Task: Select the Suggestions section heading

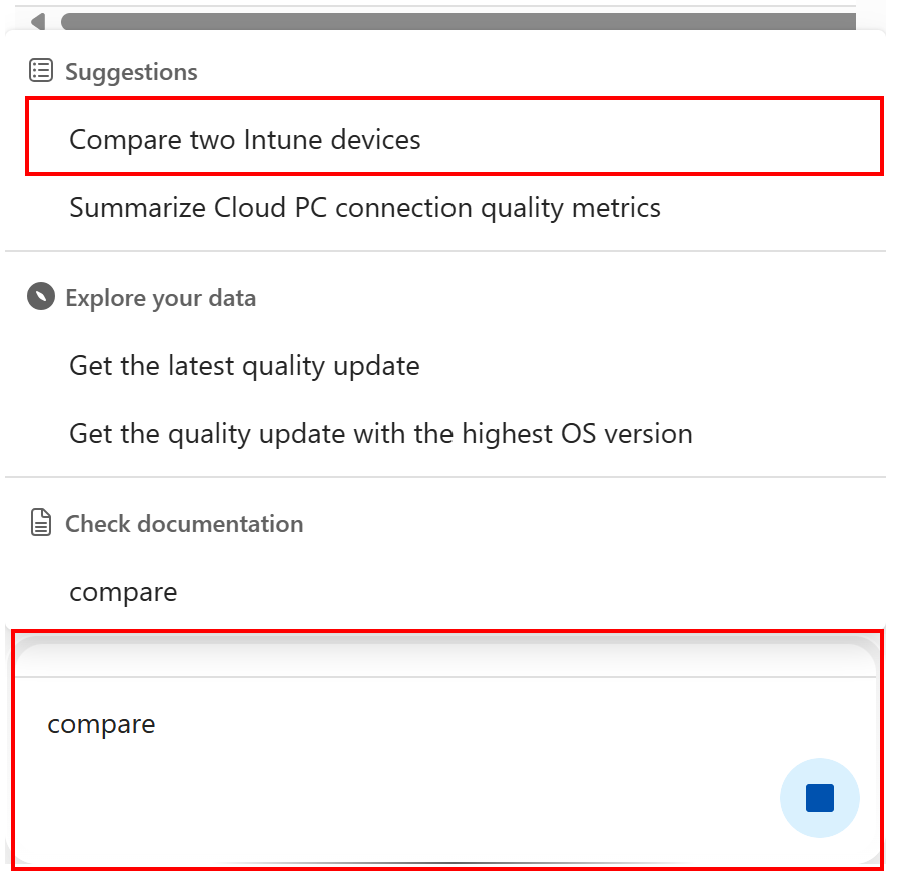Action: tap(131, 71)
